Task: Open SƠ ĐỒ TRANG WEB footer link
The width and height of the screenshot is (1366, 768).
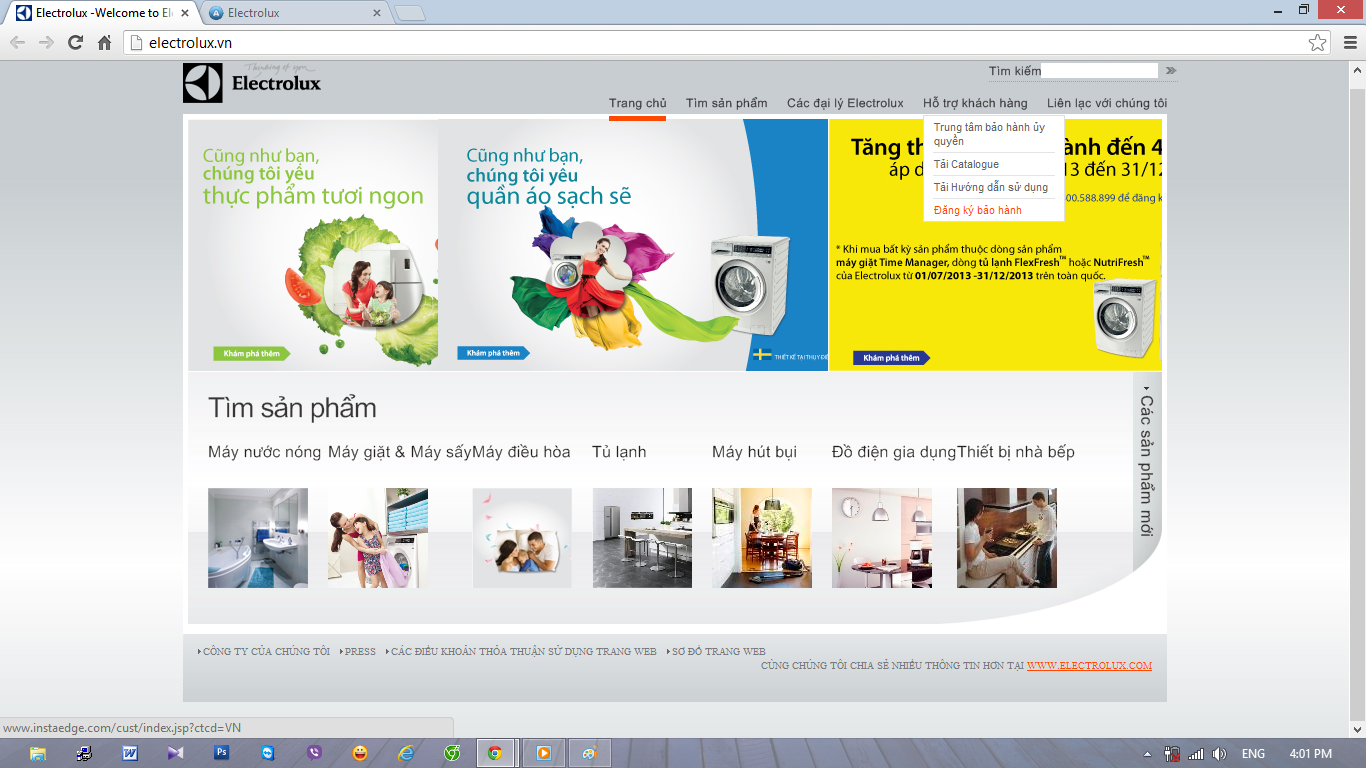Action: (x=718, y=651)
